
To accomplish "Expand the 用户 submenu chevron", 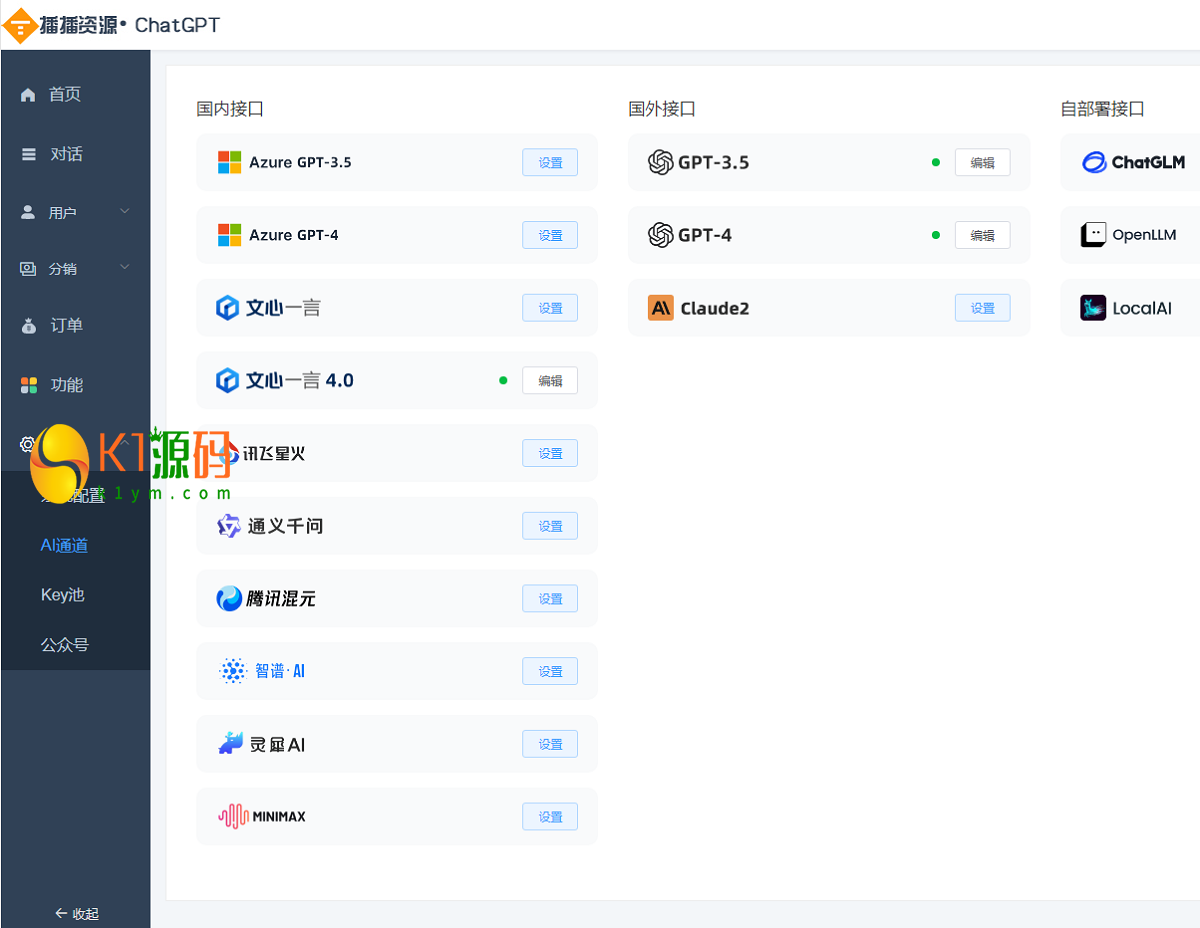I will tap(125, 211).
